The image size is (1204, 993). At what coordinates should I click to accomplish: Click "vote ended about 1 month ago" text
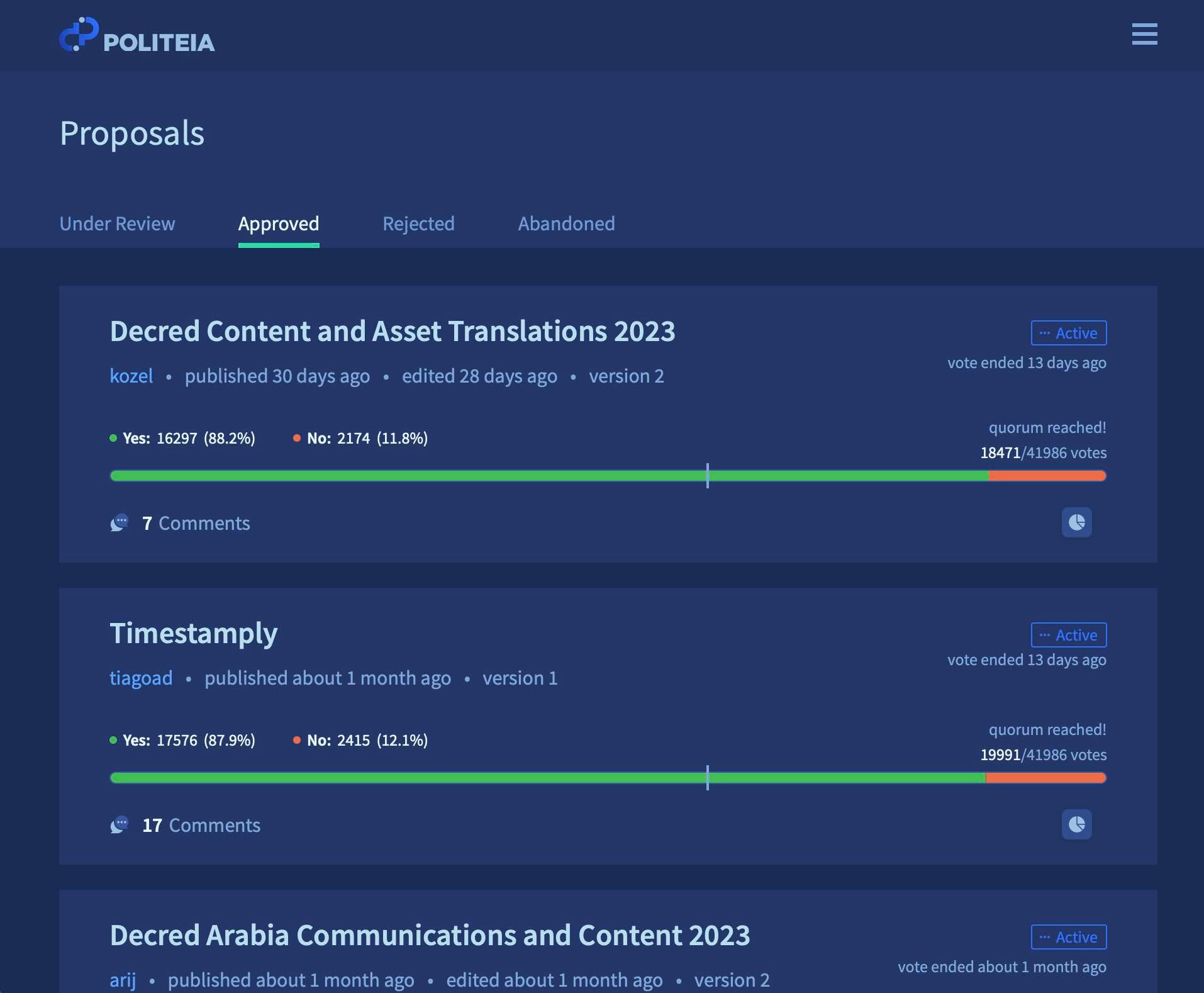pyautogui.click(x=1002, y=967)
